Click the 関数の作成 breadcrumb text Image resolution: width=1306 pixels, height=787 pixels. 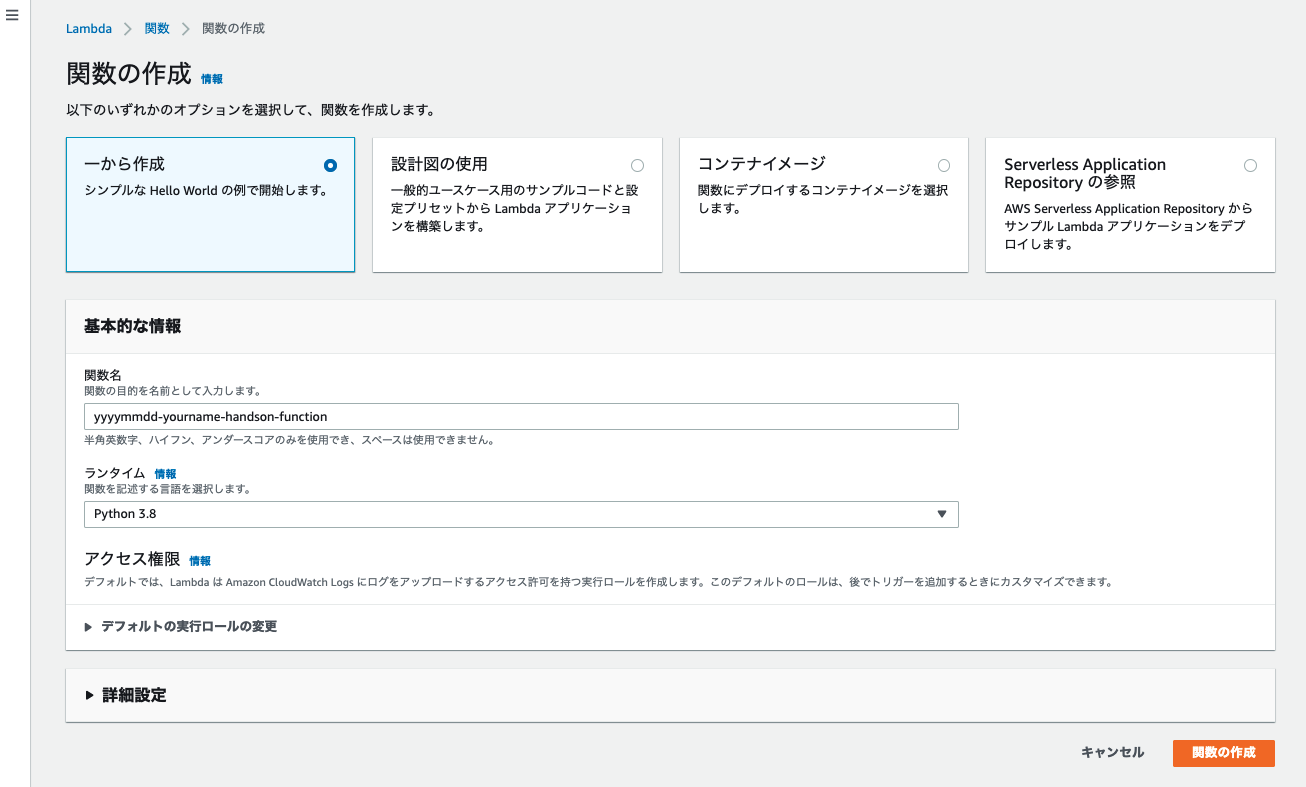point(233,29)
